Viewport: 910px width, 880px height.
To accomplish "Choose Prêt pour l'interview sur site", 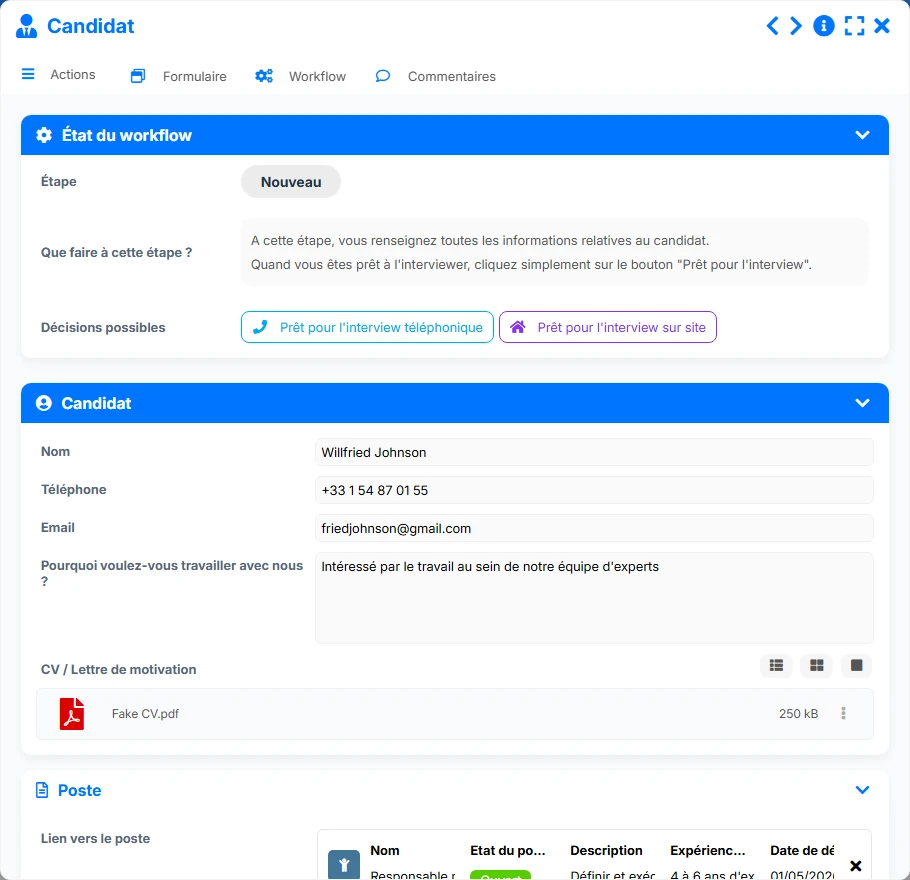I will [x=608, y=327].
